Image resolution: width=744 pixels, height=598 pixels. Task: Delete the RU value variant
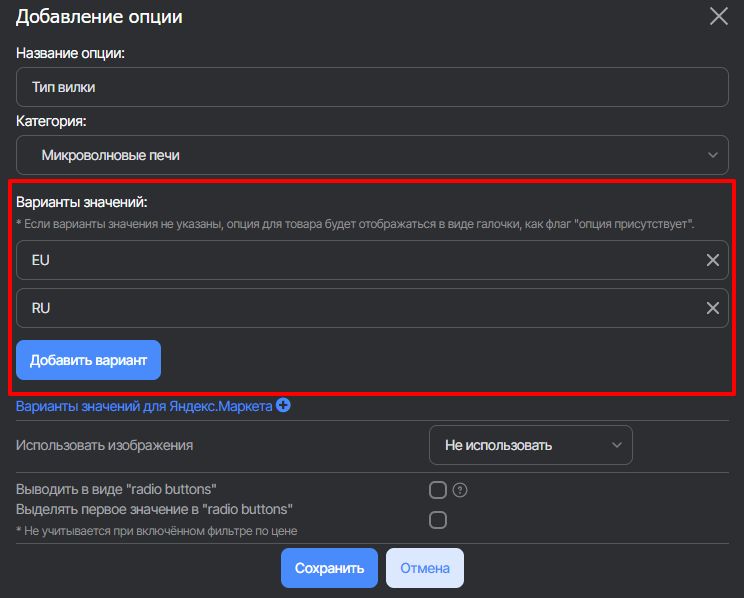[713, 308]
